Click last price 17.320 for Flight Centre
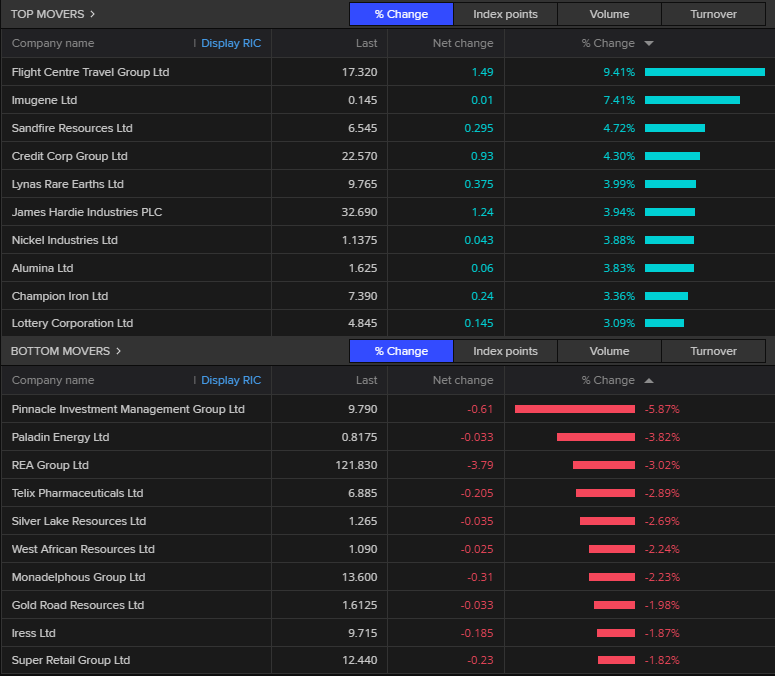 click(x=359, y=72)
